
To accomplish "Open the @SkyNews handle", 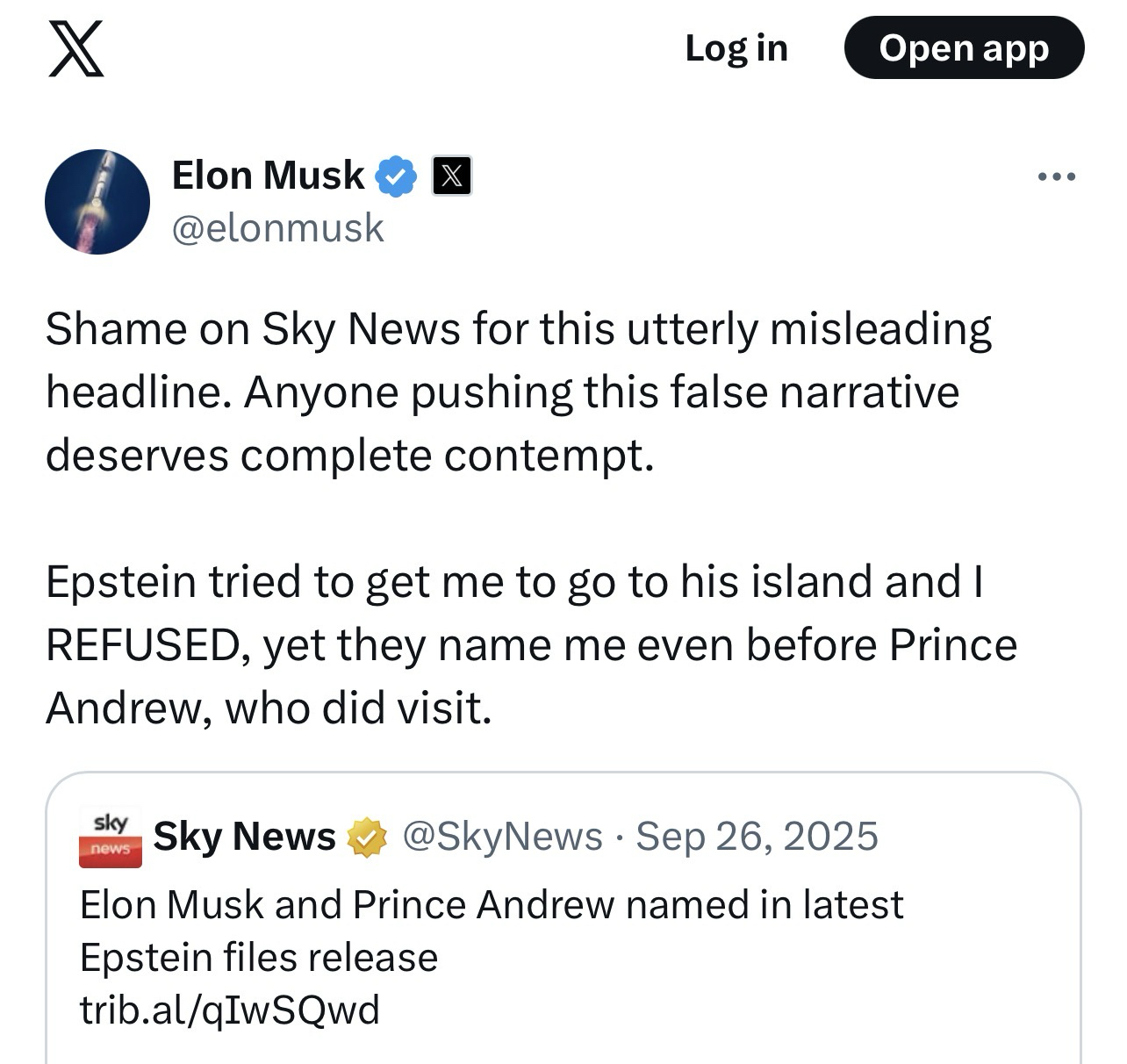I will click(502, 837).
